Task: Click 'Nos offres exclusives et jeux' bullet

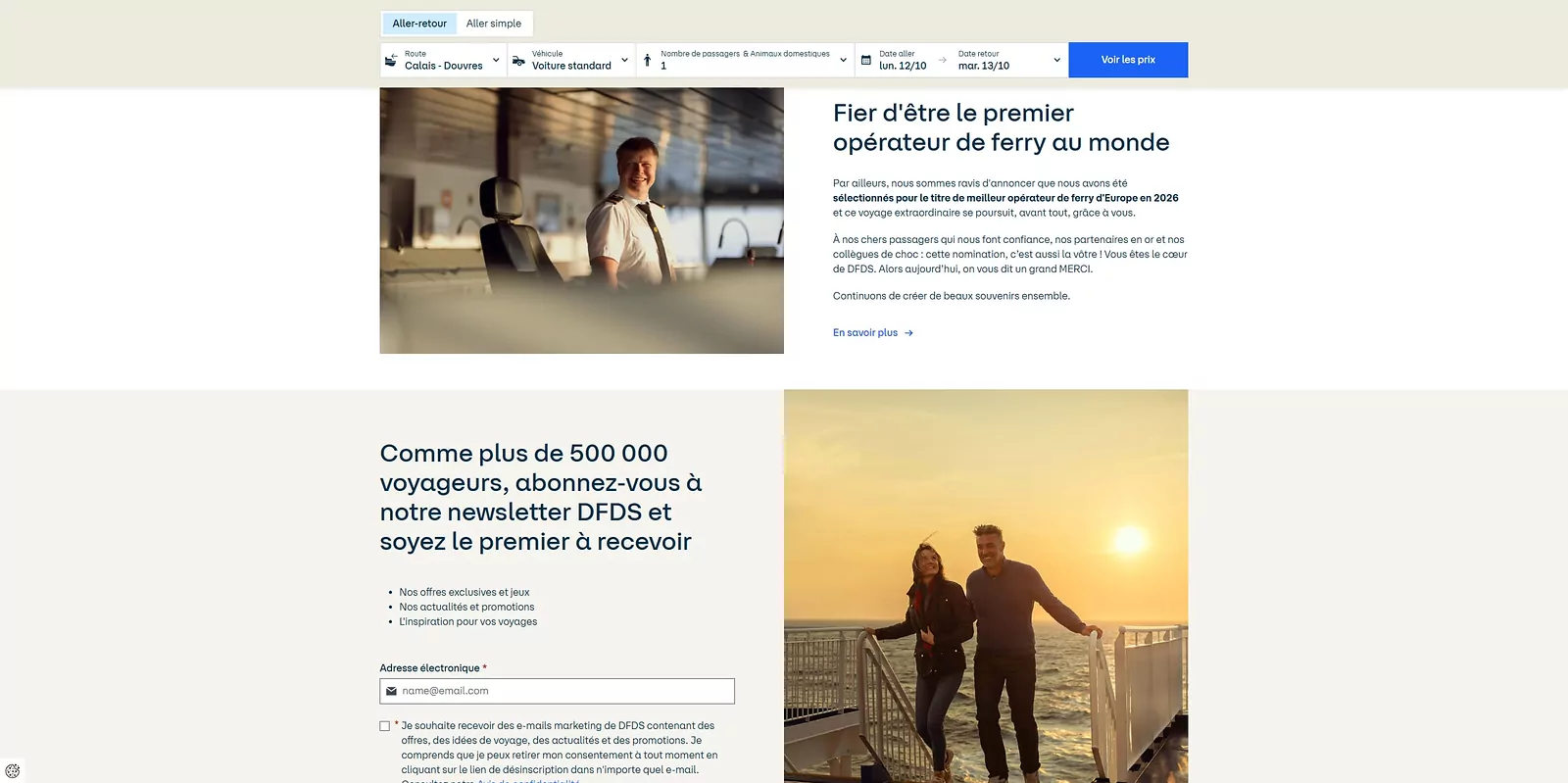Action: 465,593
